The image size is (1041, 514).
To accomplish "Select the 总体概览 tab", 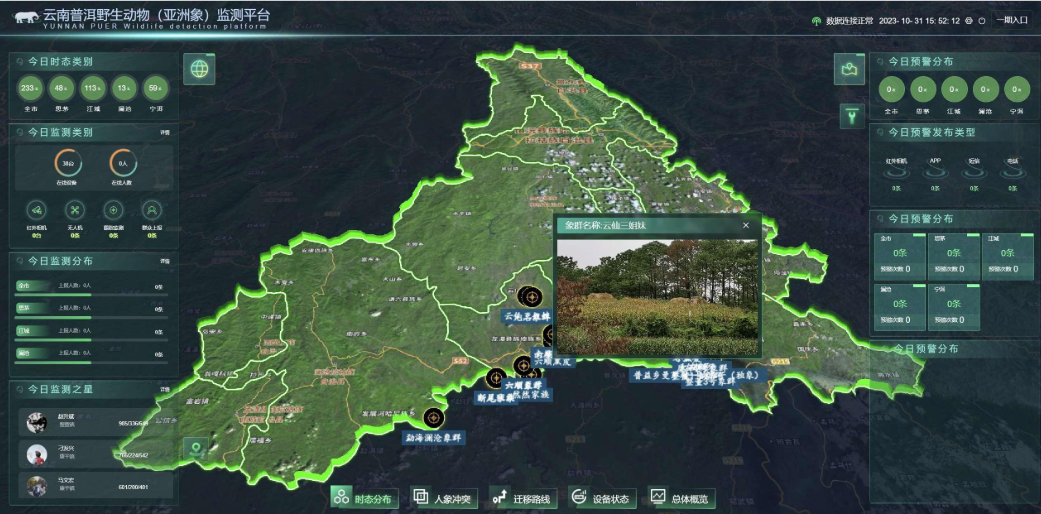I will point(680,497).
